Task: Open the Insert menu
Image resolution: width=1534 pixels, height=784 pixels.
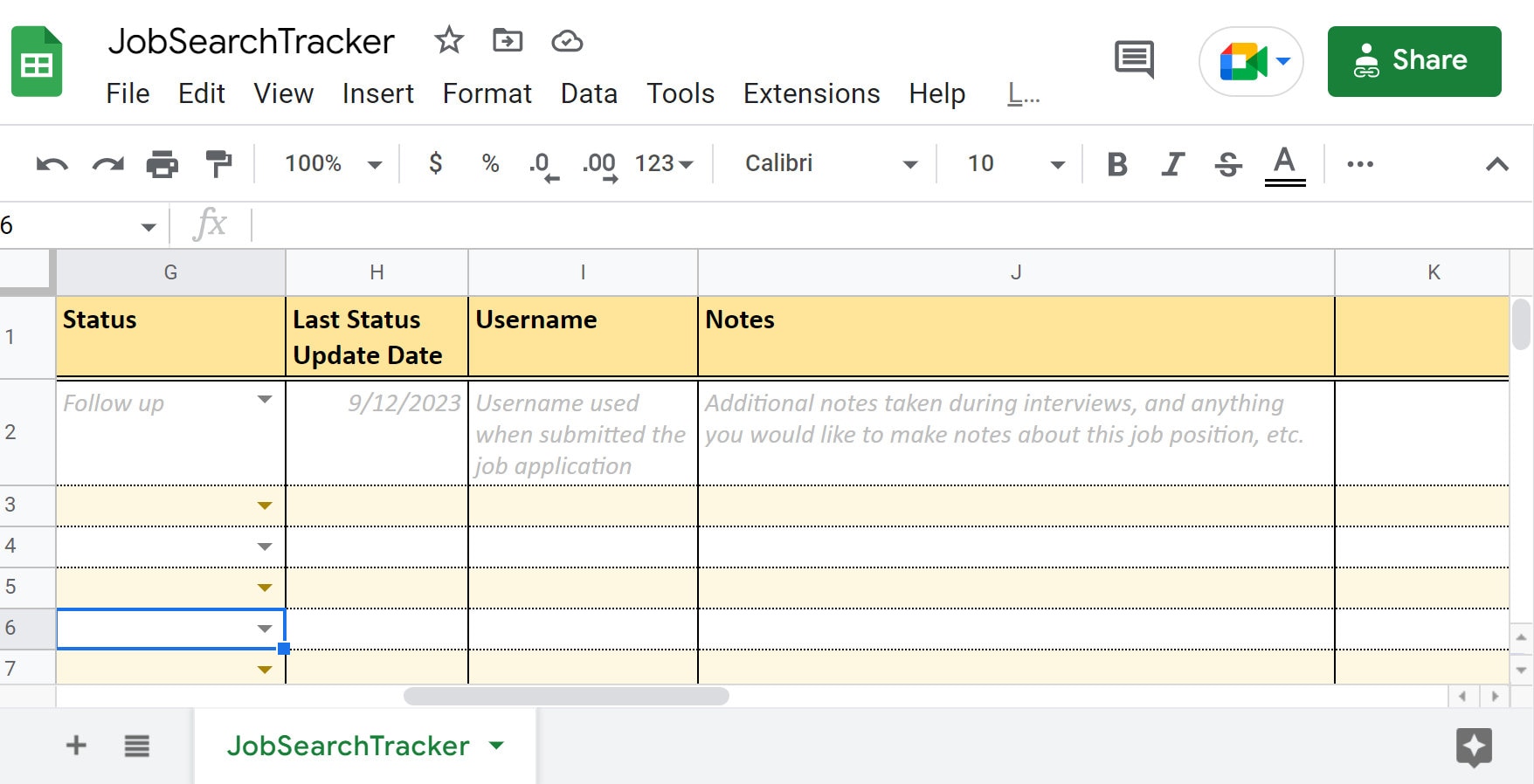Action: pyautogui.click(x=377, y=93)
